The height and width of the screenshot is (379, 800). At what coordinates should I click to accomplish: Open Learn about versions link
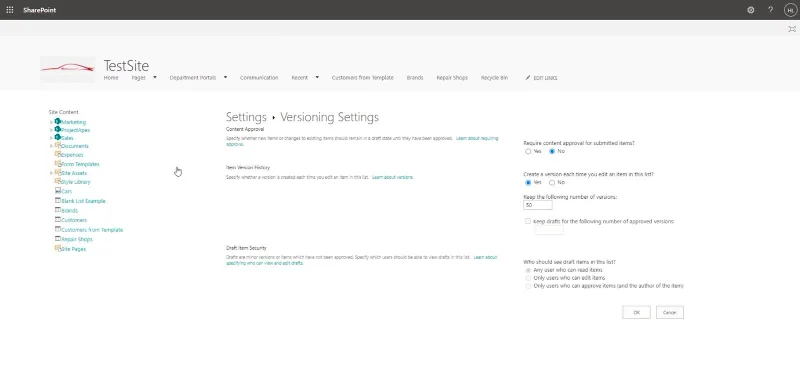tap(393, 177)
